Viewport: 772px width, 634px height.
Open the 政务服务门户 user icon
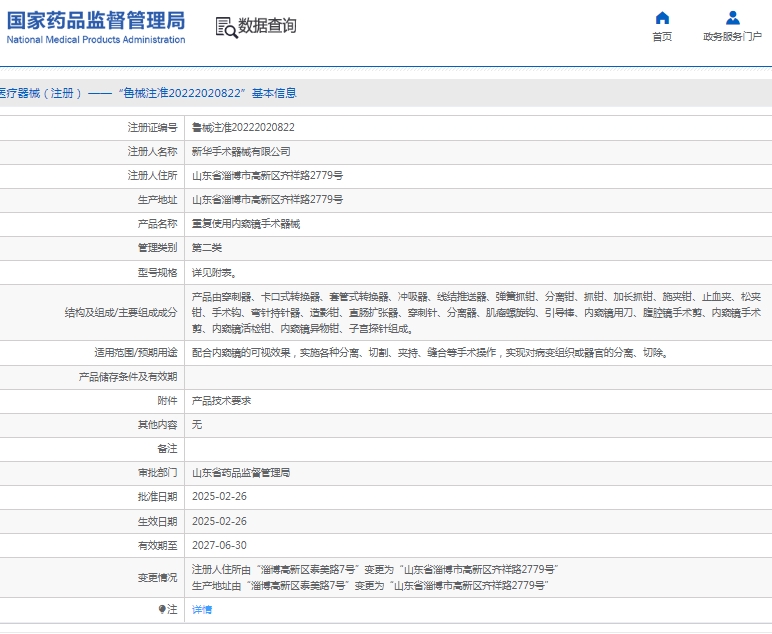tap(733, 18)
